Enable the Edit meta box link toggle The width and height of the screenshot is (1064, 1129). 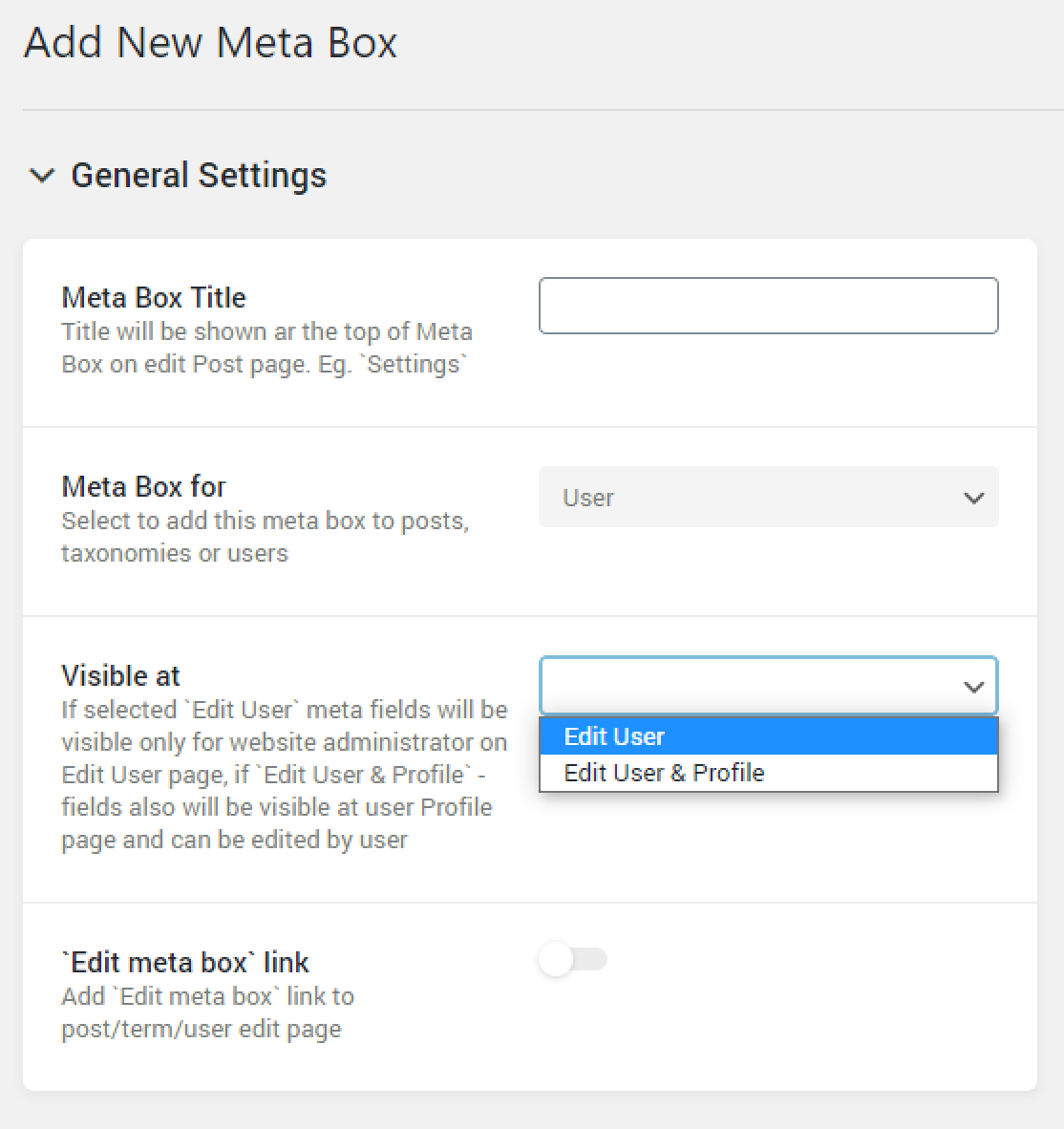tap(573, 959)
